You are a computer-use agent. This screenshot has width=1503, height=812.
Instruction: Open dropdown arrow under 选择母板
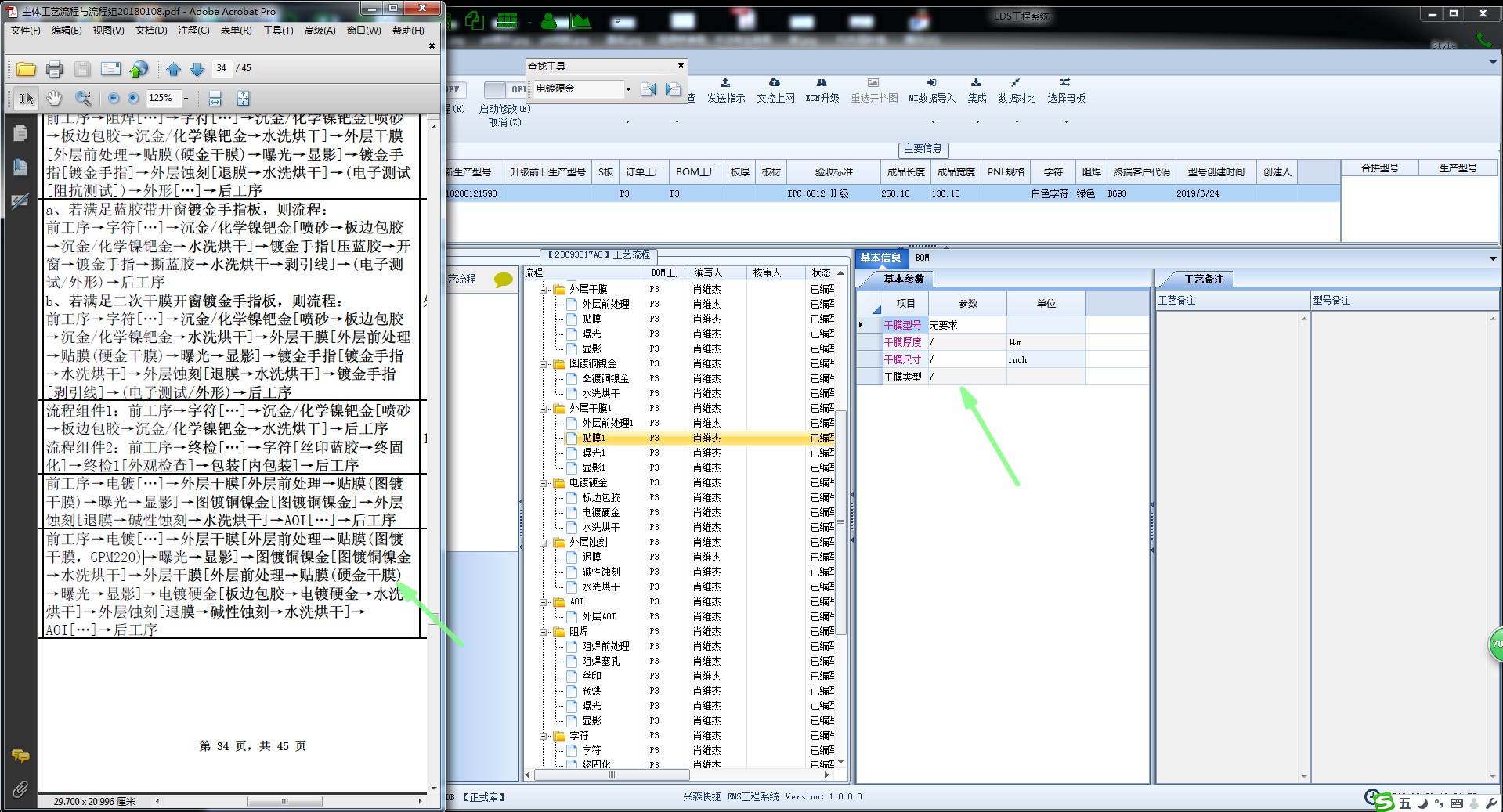(x=1066, y=121)
